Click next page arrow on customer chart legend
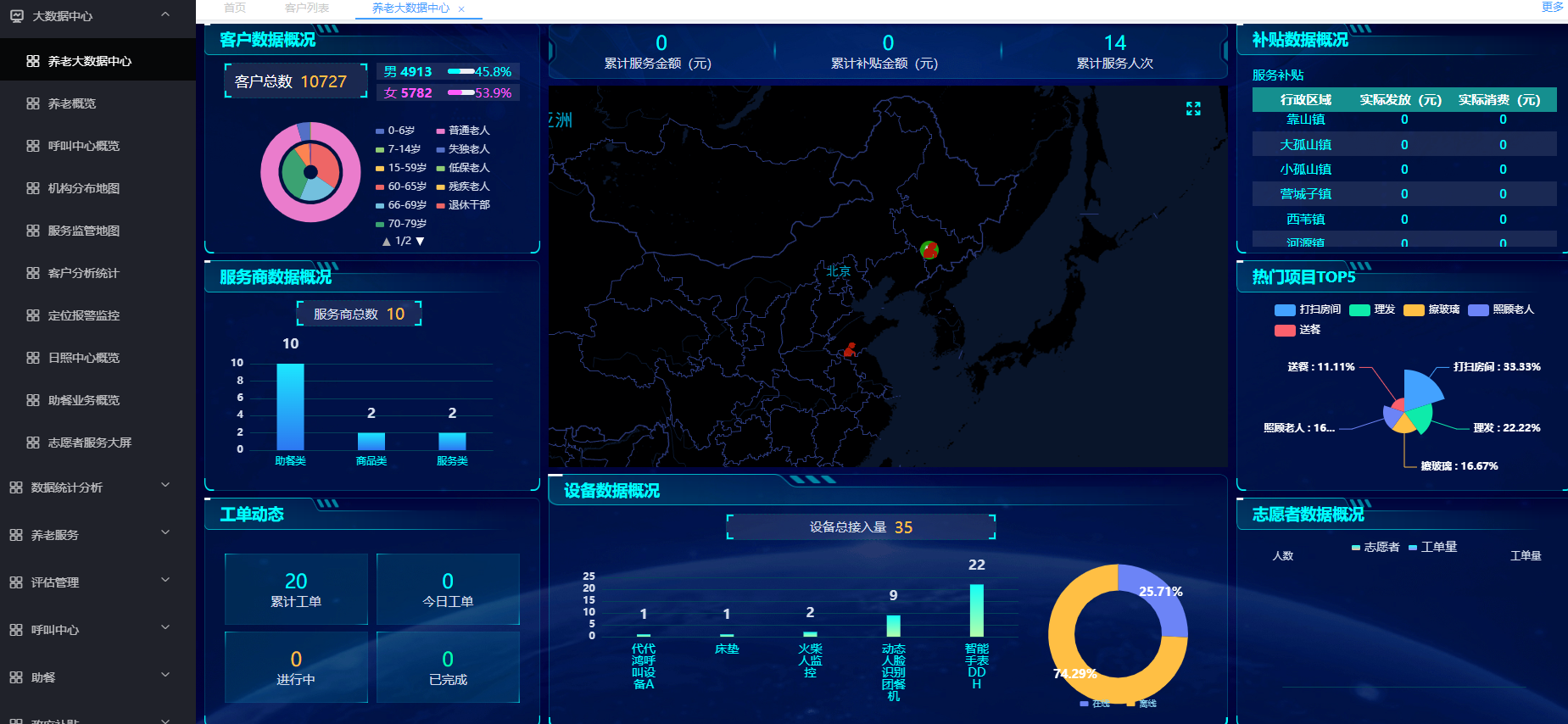 click(420, 242)
